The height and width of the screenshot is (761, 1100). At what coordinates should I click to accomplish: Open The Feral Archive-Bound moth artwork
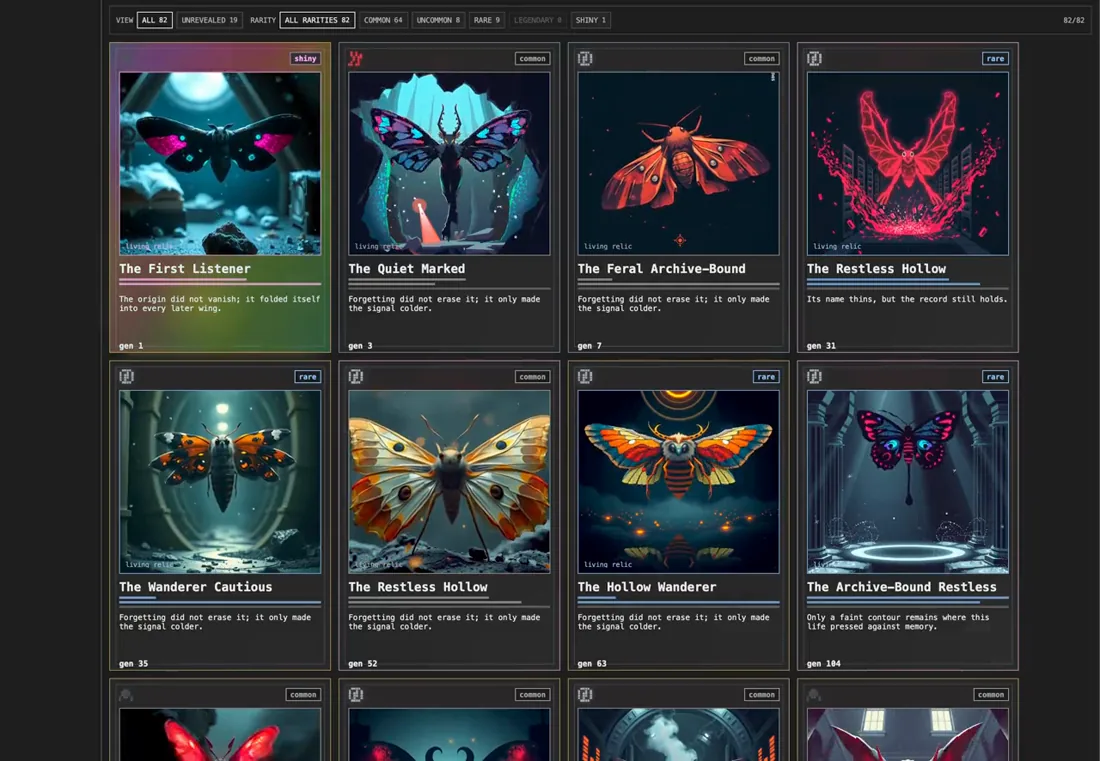pos(678,163)
